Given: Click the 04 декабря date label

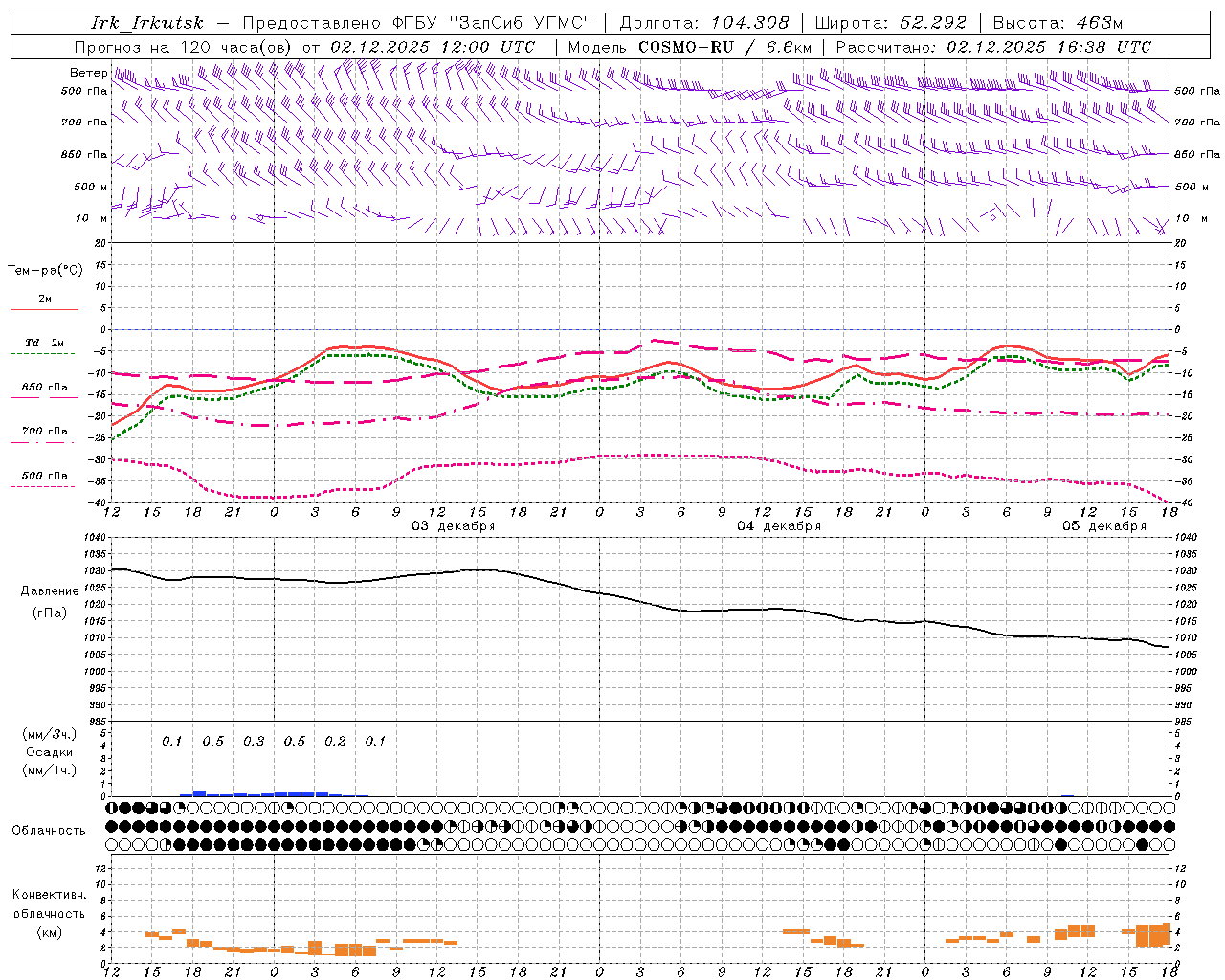Looking at the screenshot, I should [x=779, y=526].
